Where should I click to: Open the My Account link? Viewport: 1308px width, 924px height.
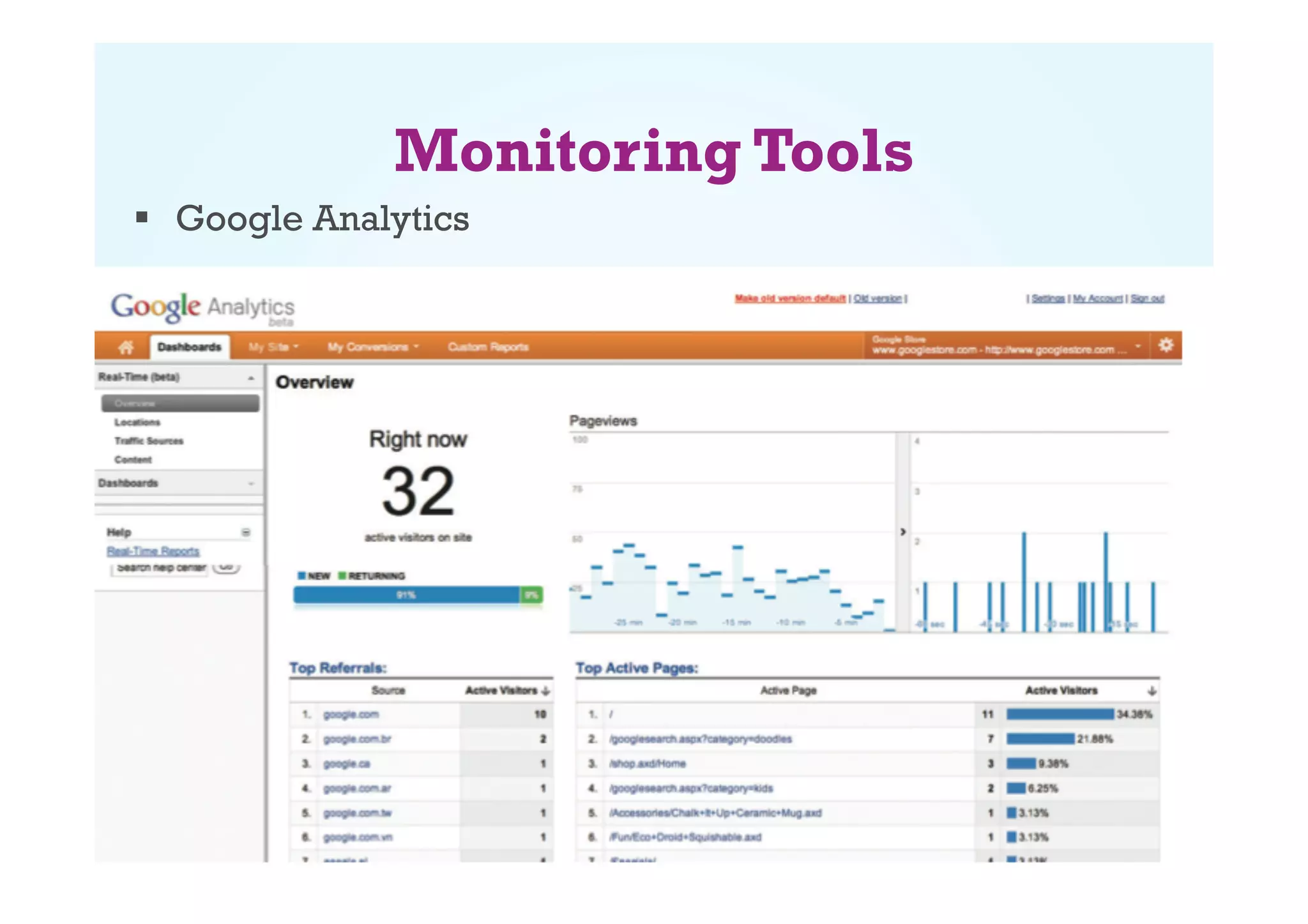tap(1098, 298)
